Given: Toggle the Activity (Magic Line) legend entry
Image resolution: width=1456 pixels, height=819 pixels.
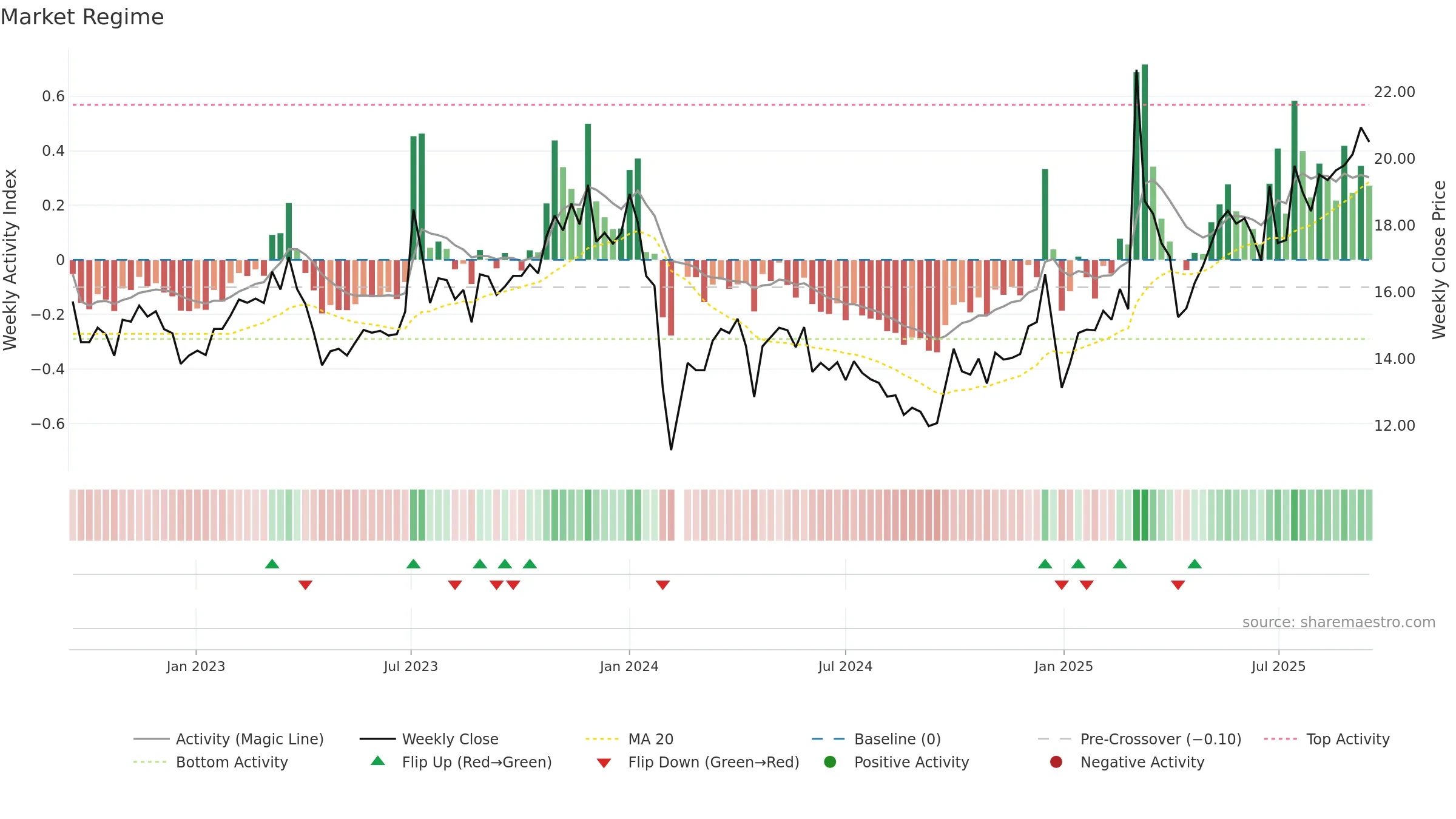Looking at the screenshot, I should (229, 739).
